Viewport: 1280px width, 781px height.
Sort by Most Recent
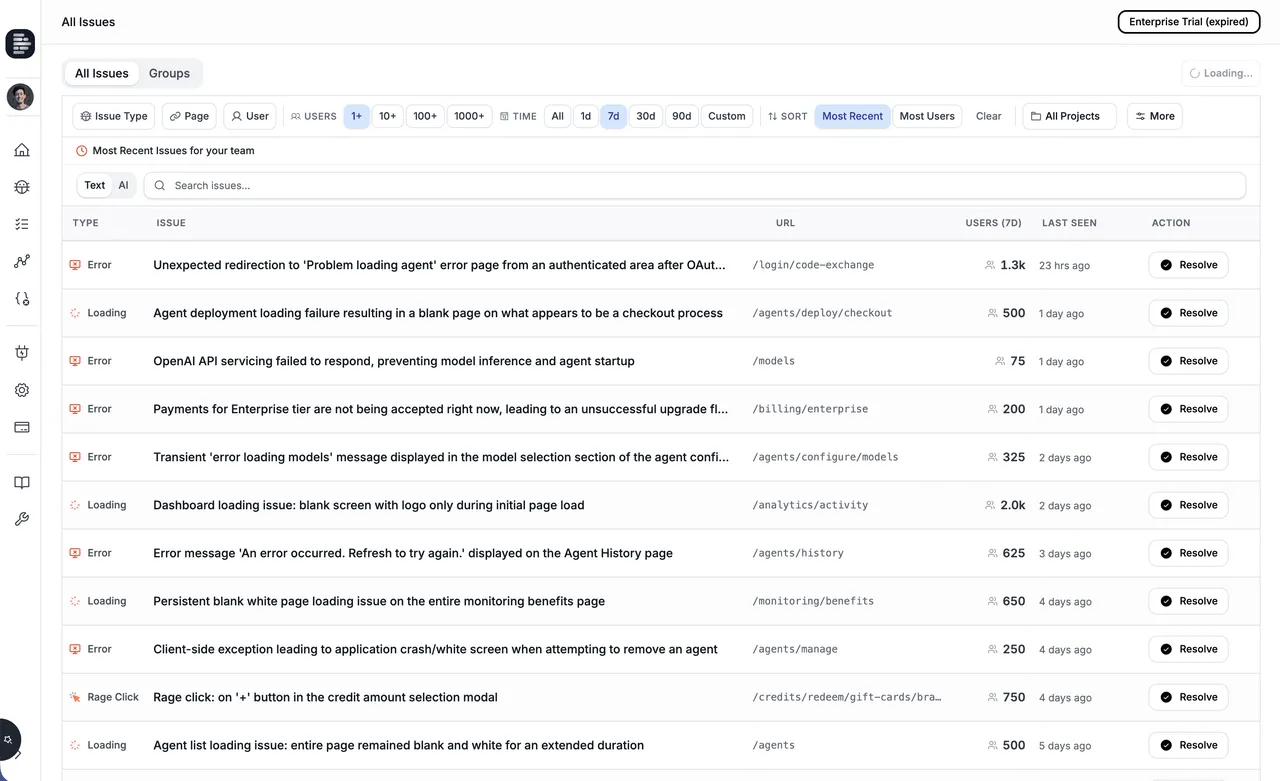[852, 116]
